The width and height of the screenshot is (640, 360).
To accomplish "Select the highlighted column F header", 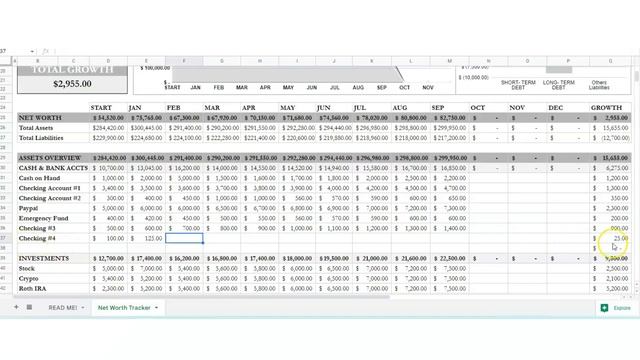I will (184, 61).
